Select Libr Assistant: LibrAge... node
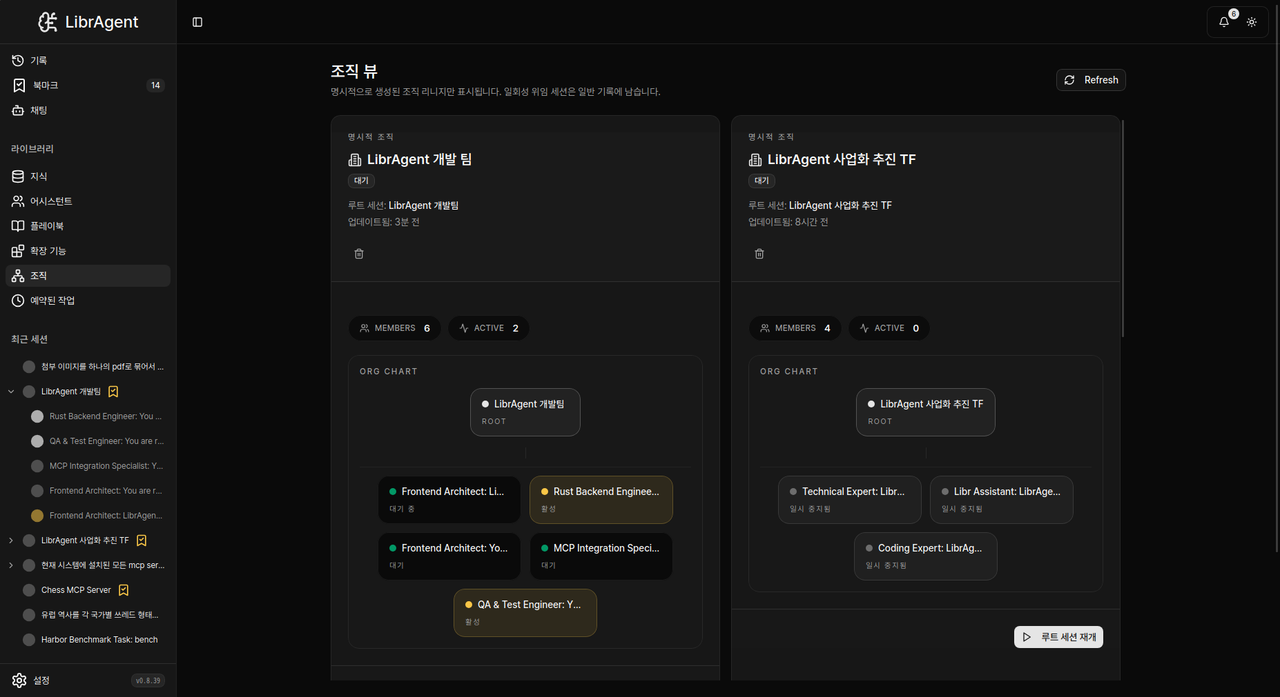Screen dimensions: 1280x697 [1001, 499]
